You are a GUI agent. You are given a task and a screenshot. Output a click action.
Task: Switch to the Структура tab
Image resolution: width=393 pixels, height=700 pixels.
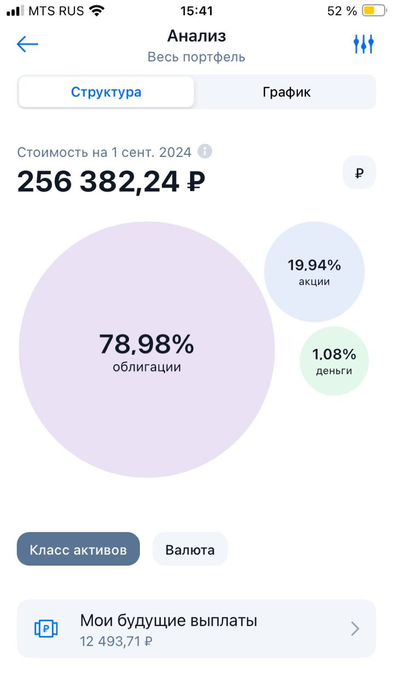(x=106, y=92)
